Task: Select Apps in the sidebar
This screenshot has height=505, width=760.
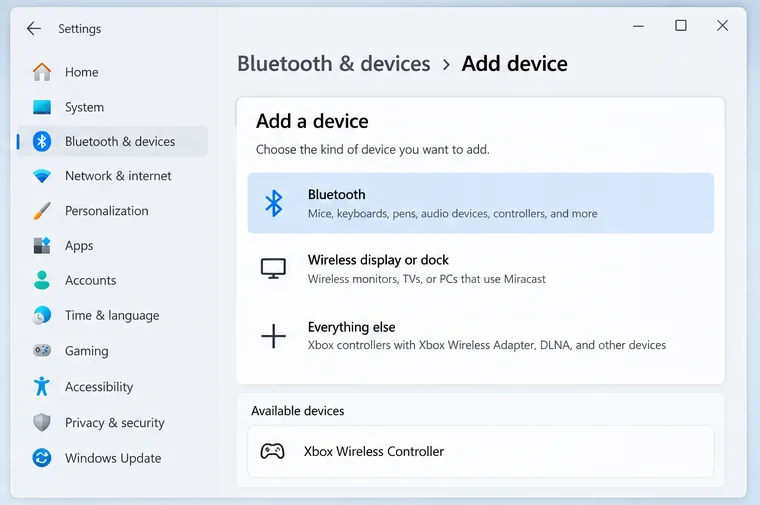Action: tap(113, 246)
